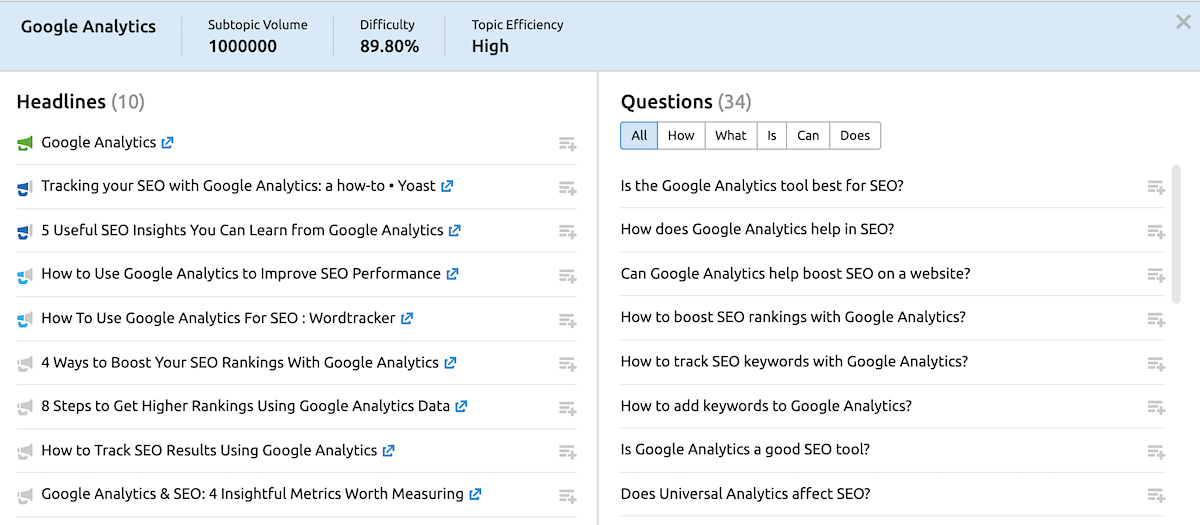Open 'How to Use Google Analytics to Improve SEO Performance'
Image resolution: width=1200 pixels, height=525 pixels.
[x=241, y=274]
